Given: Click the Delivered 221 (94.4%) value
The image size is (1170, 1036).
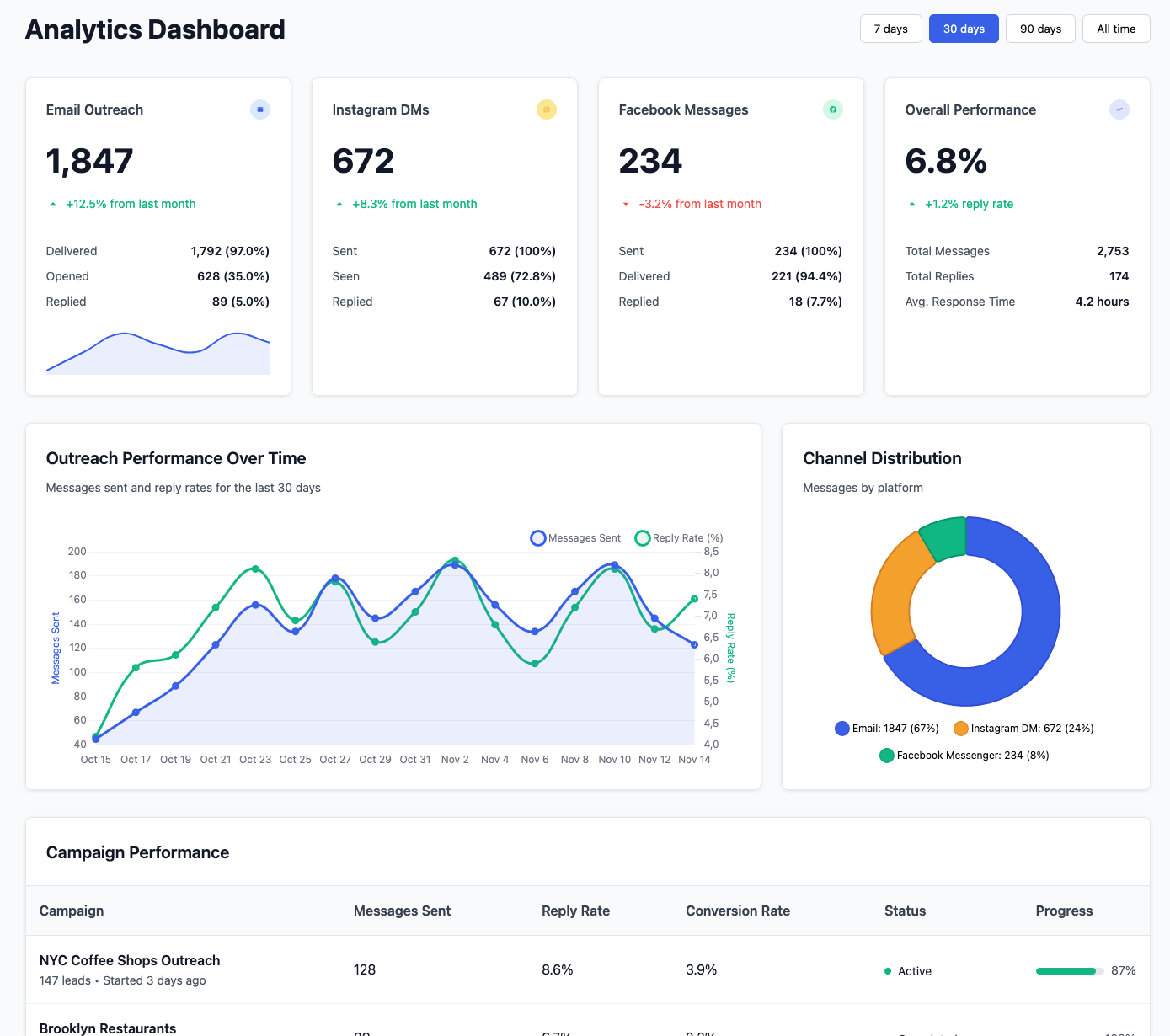Looking at the screenshot, I should coord(807,276).
